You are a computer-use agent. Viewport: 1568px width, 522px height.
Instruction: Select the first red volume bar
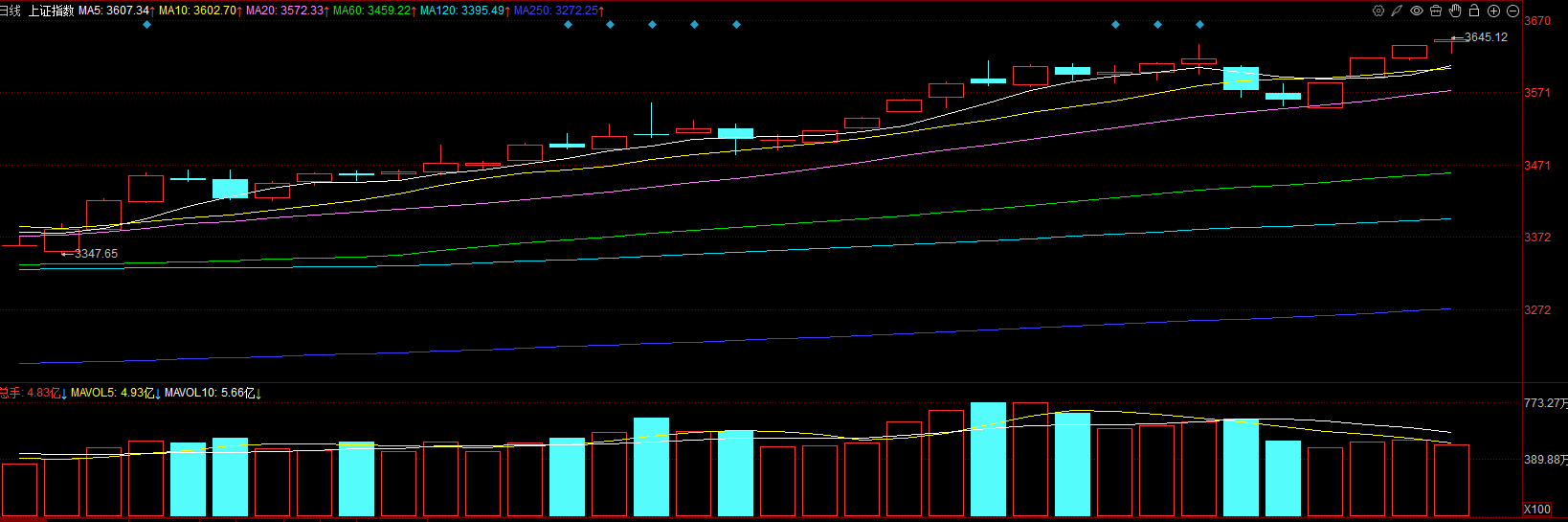[19, 490]
